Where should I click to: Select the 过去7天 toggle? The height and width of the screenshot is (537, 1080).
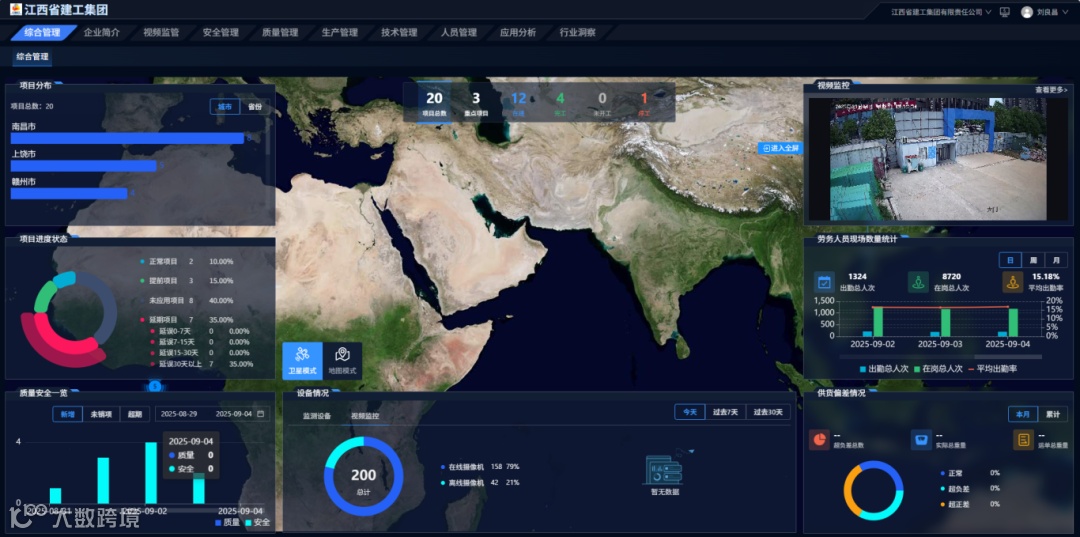pos(725,412)
